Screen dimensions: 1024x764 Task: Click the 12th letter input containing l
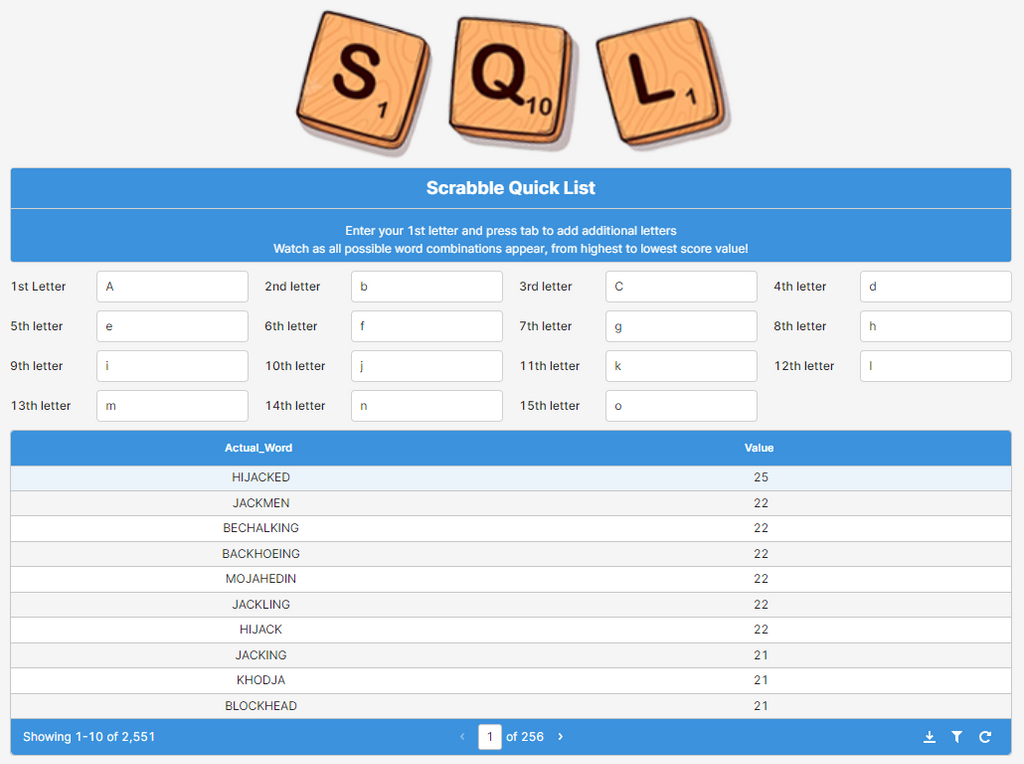[x=936, y=366]
